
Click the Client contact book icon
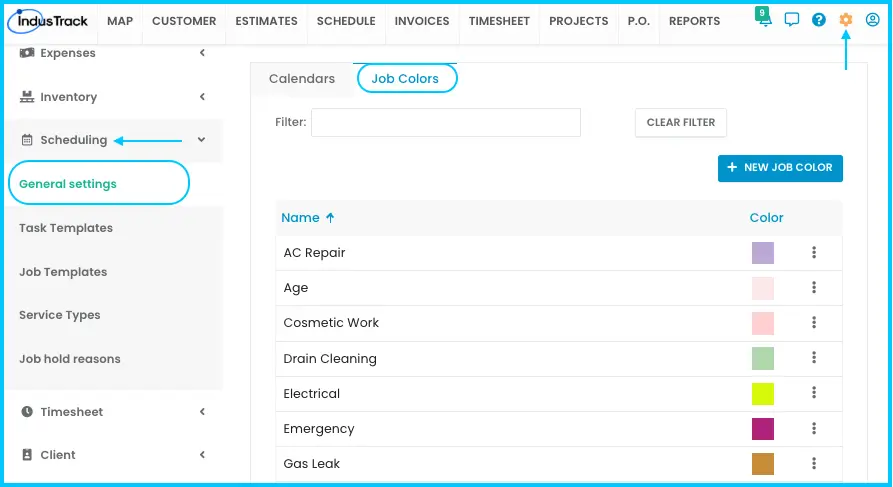coord(27,455)
